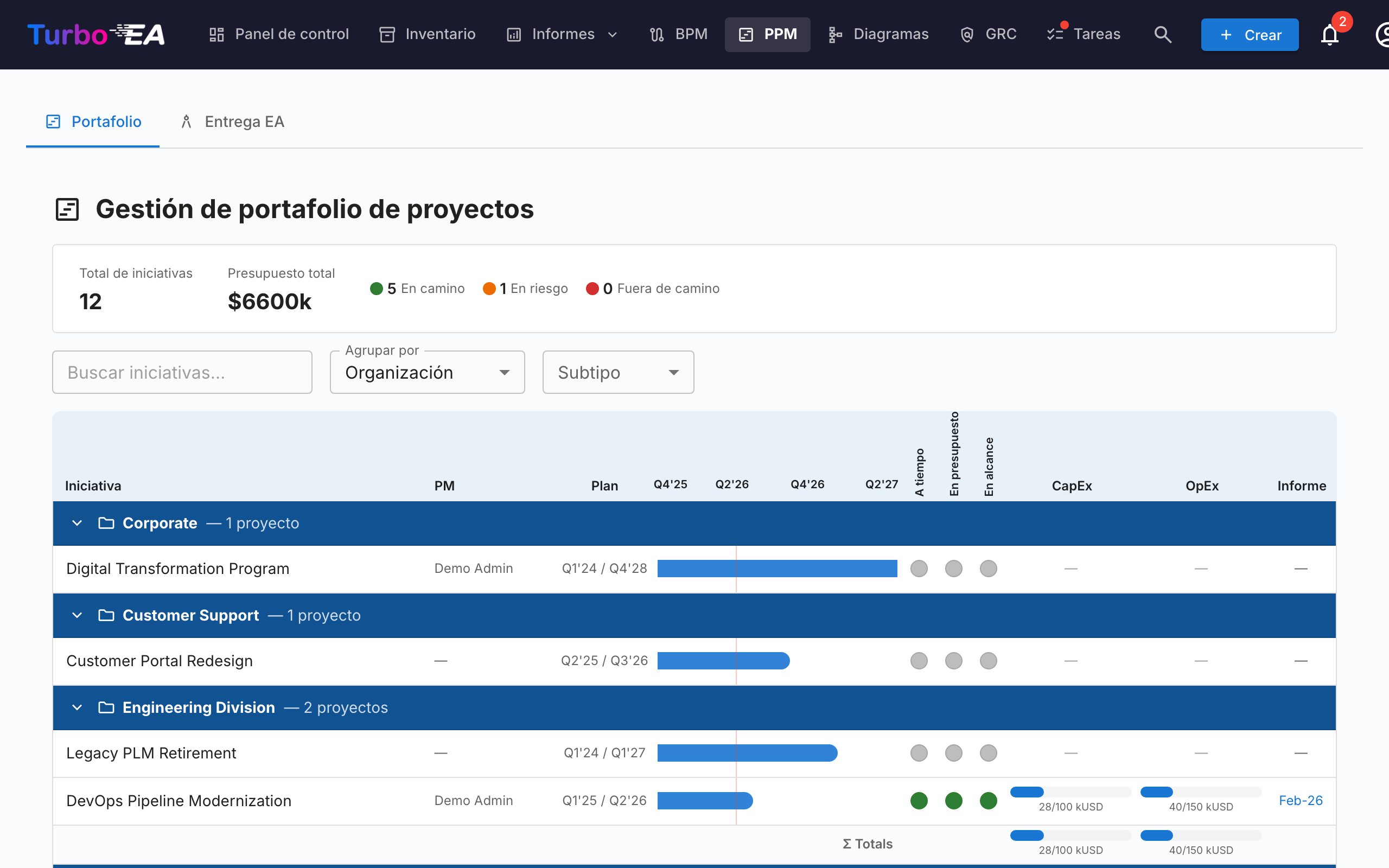The height and width of the screenshot is (868, 1389).
Task: Click the Customer Support folder icon
Action: [106, 615]
